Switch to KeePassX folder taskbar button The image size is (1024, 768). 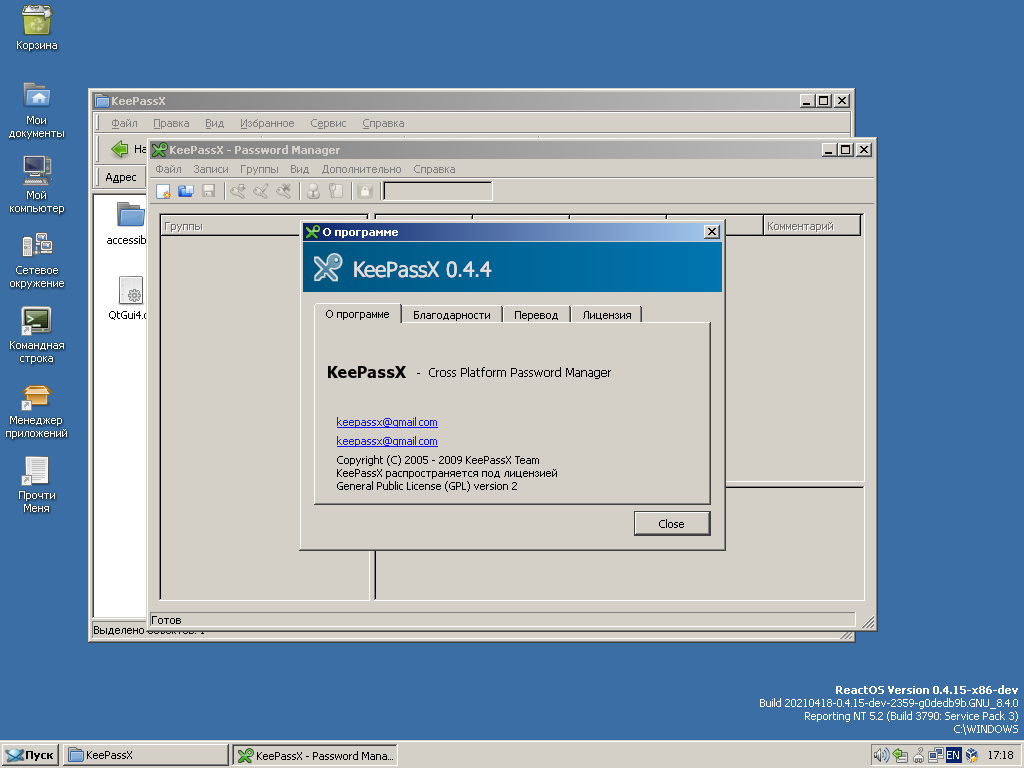click(x=146, y=755)
